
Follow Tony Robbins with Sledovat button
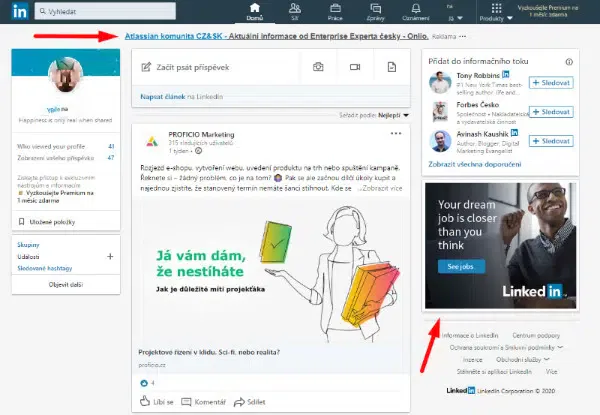[x=551, y=83]
